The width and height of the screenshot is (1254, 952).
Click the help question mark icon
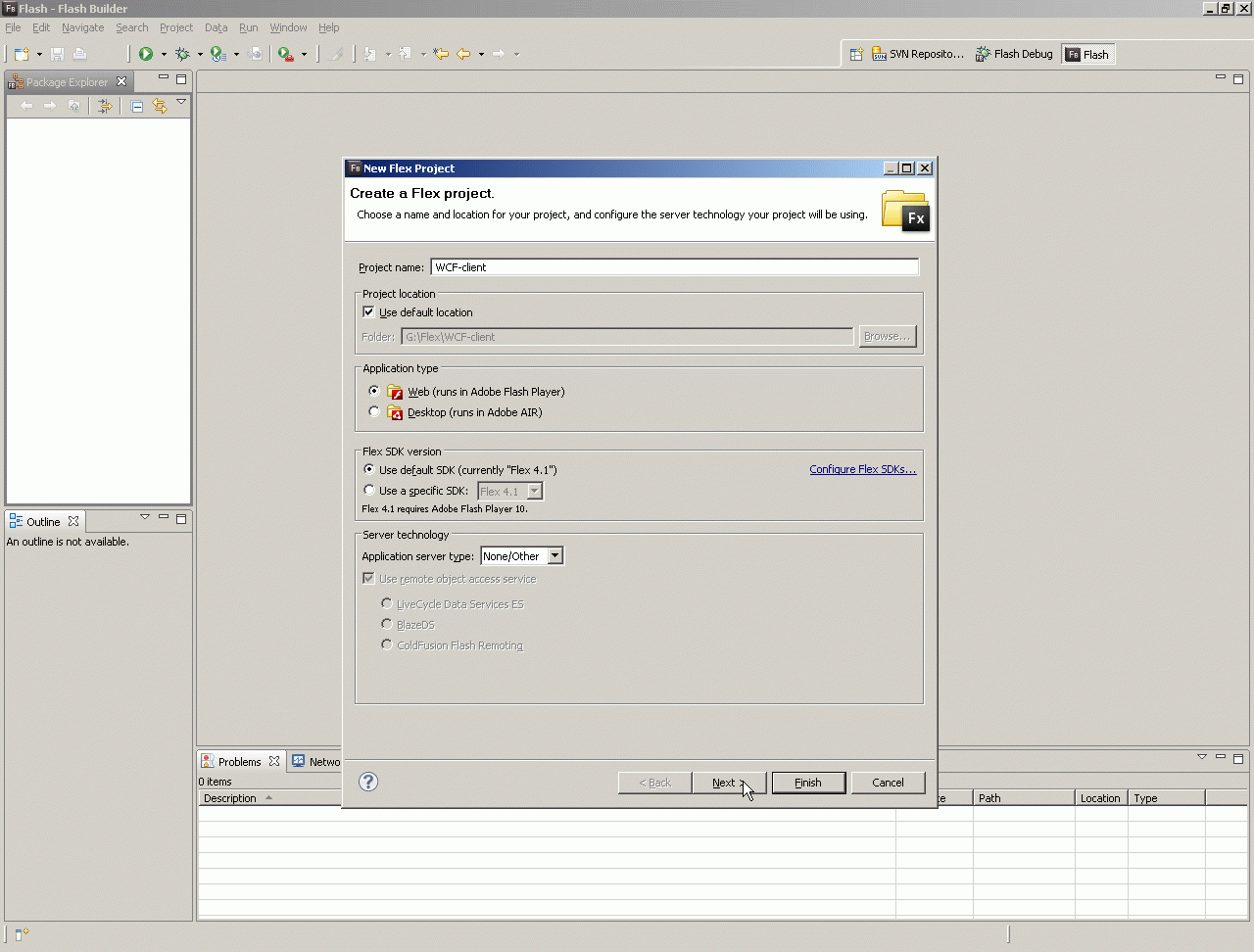(368, 782)
